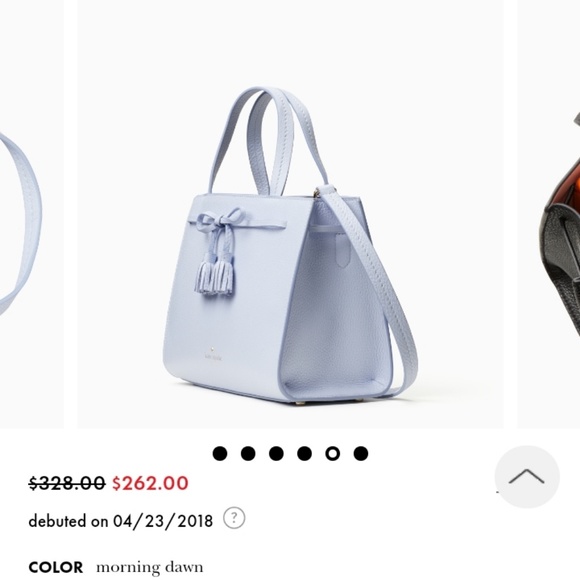The image size is (580, 580).
Task: Click the COLOR label
Action: tap(55, 567)
